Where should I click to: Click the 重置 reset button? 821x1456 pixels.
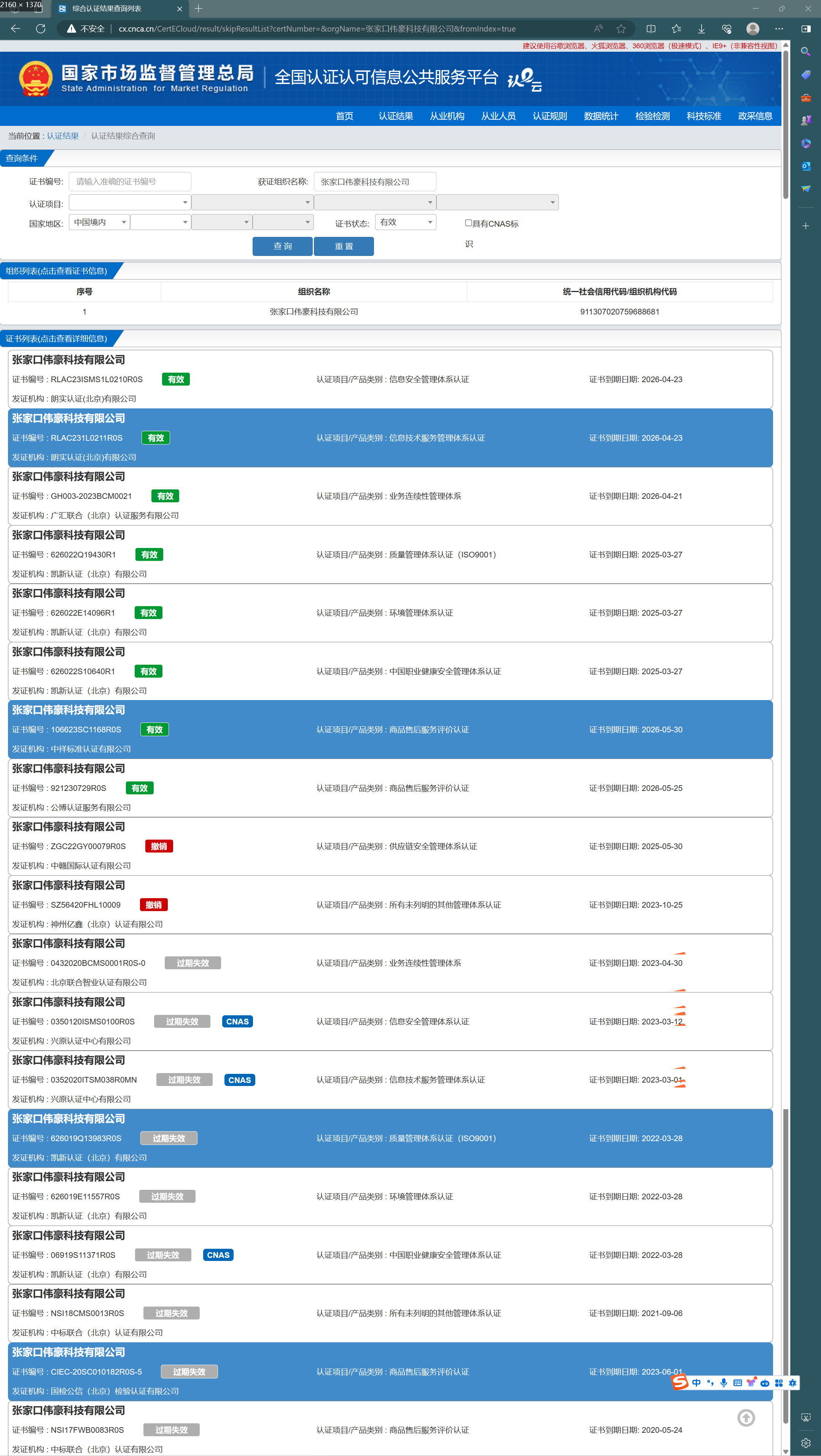pos(344,246)
